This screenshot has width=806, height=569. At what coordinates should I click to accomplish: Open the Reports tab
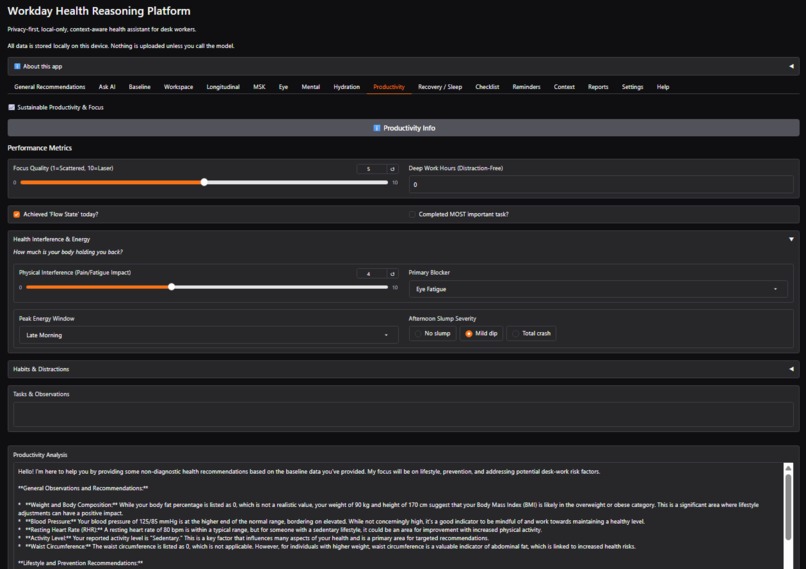(x=598, y=87)
